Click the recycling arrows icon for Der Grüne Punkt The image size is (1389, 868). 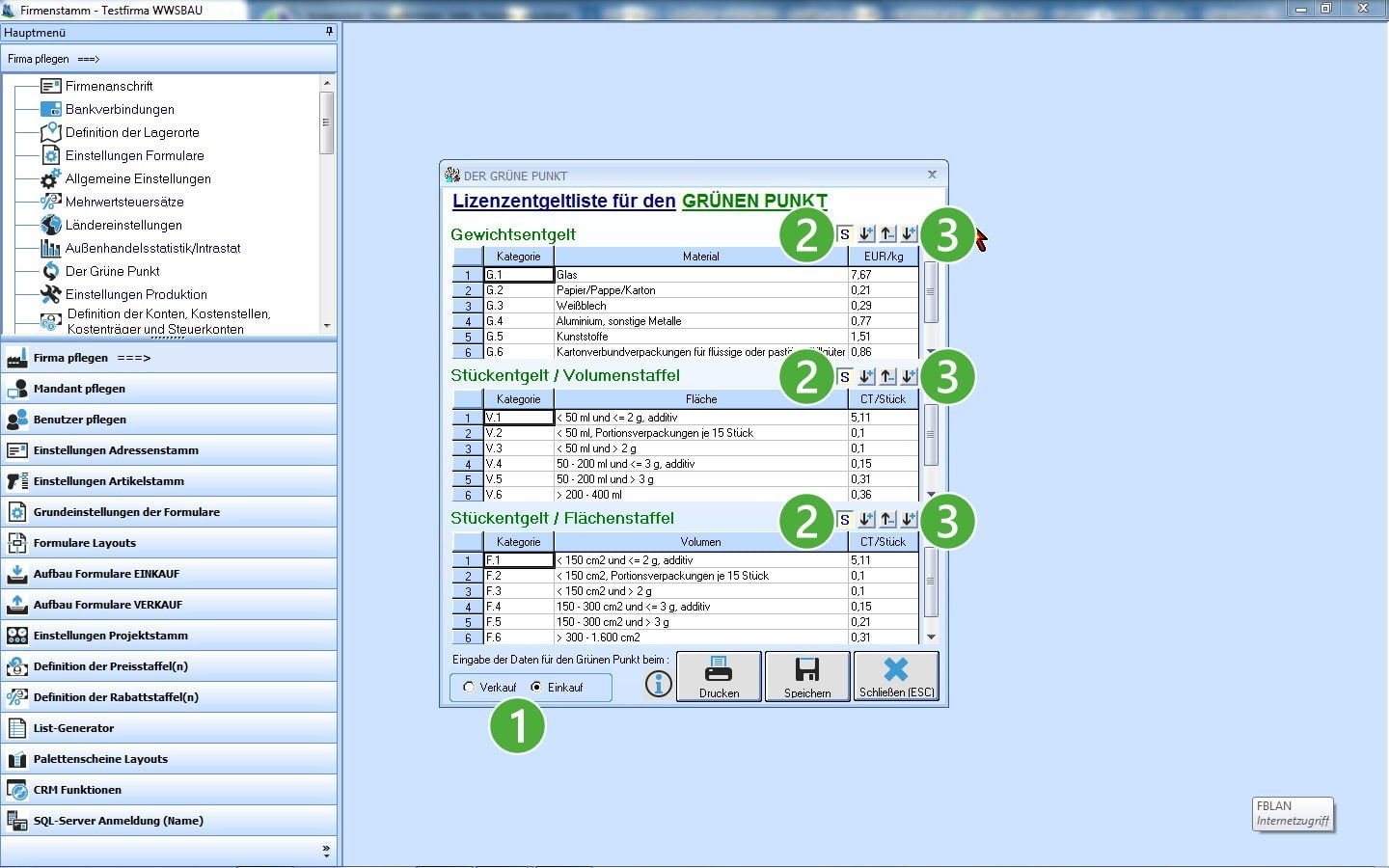pos(51,271)
